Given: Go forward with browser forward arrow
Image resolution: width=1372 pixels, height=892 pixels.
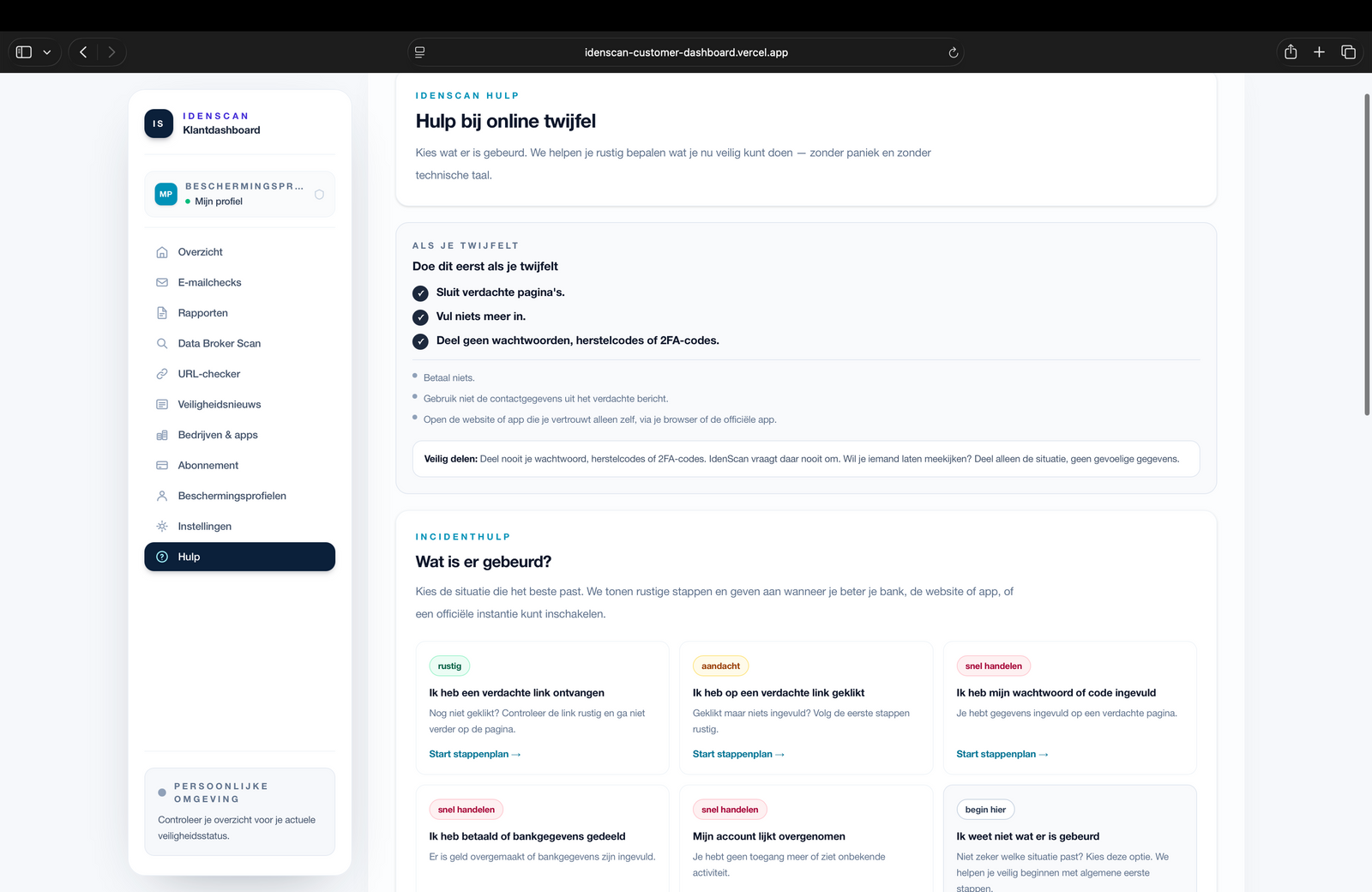Looking at the screenshot, I should (111, 52).
